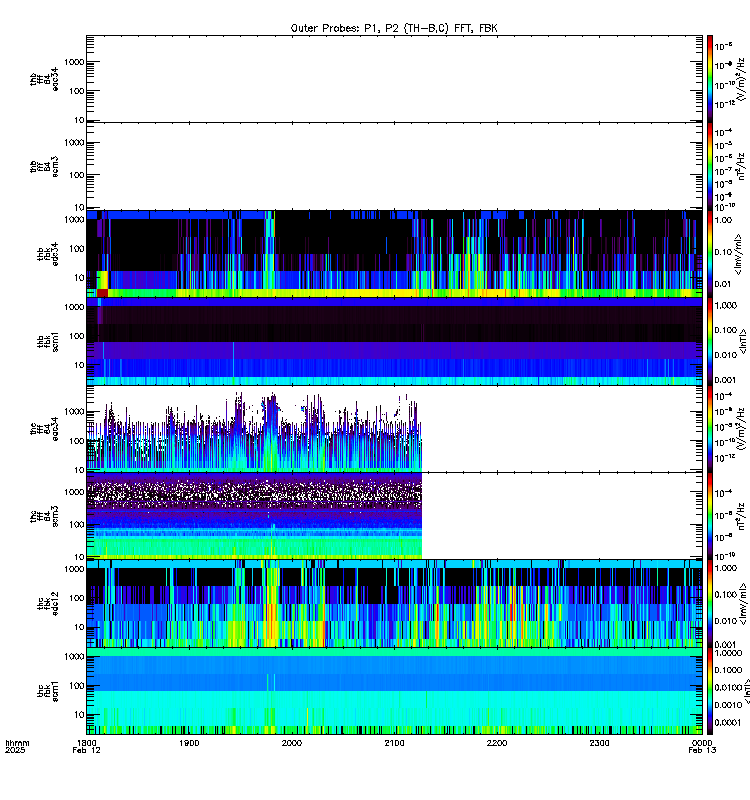The height and width of the screenshot is (800, 750).
Task: Click the color bar beside thb fbk scm1 panel
Action: [710, 341]
